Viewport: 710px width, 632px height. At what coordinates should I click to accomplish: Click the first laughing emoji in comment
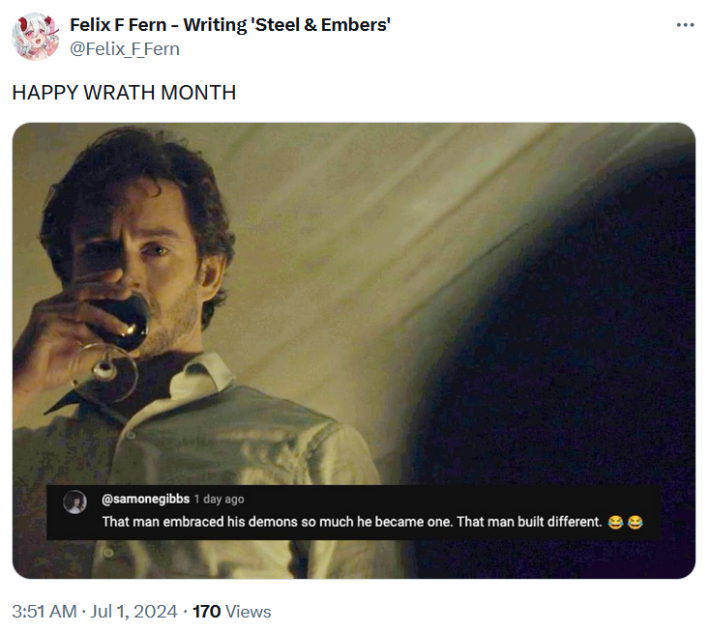click(x=615, y=522)
